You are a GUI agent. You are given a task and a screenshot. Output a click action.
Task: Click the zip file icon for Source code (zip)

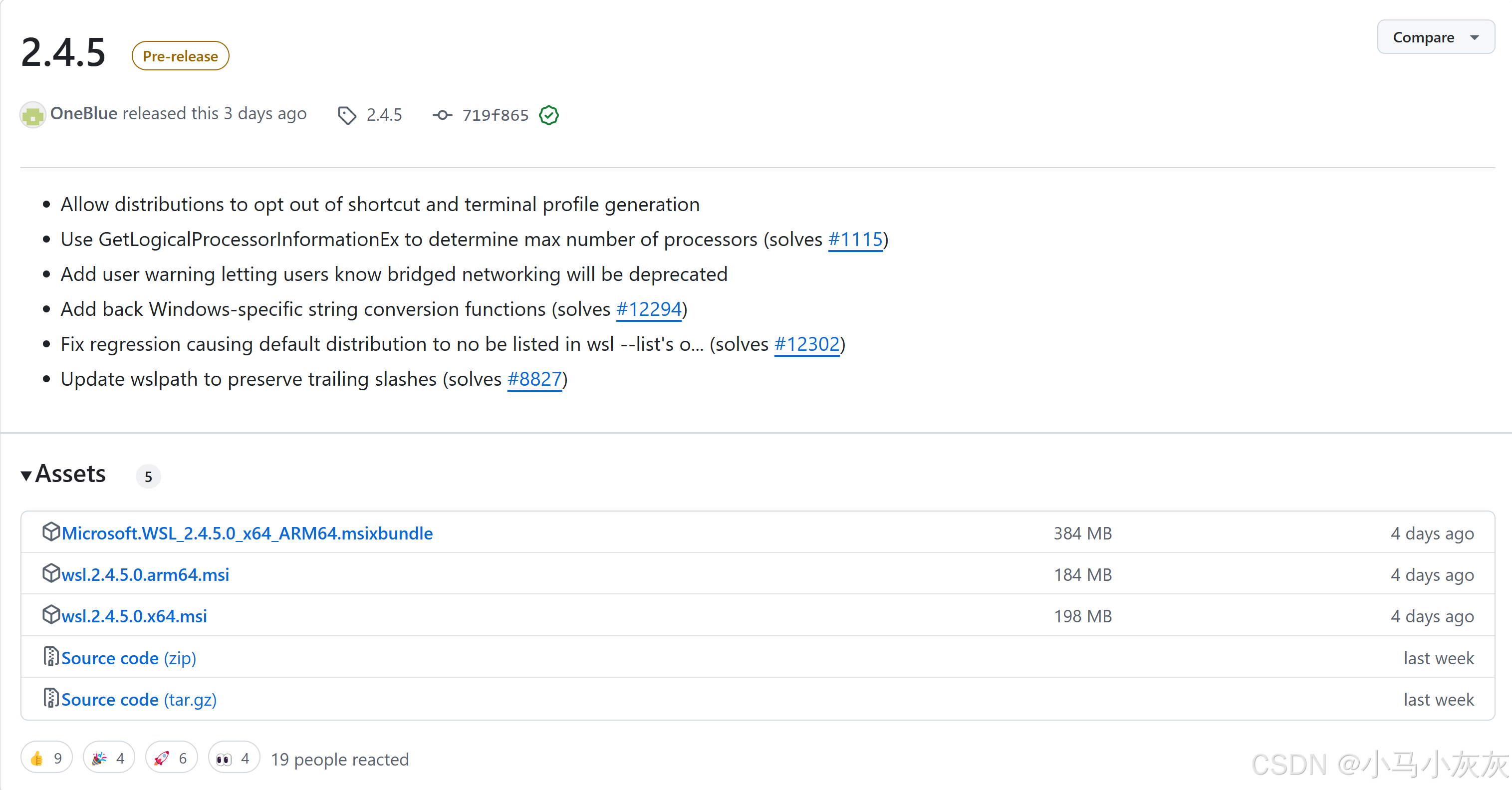pos(51,657)
